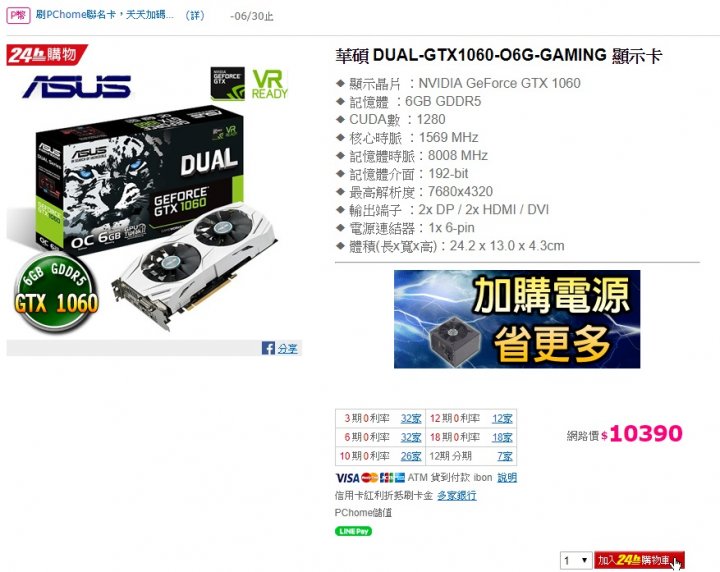Open the 多家銀行 bonus redemption link

pyautogui.click(x=456, y=495)
